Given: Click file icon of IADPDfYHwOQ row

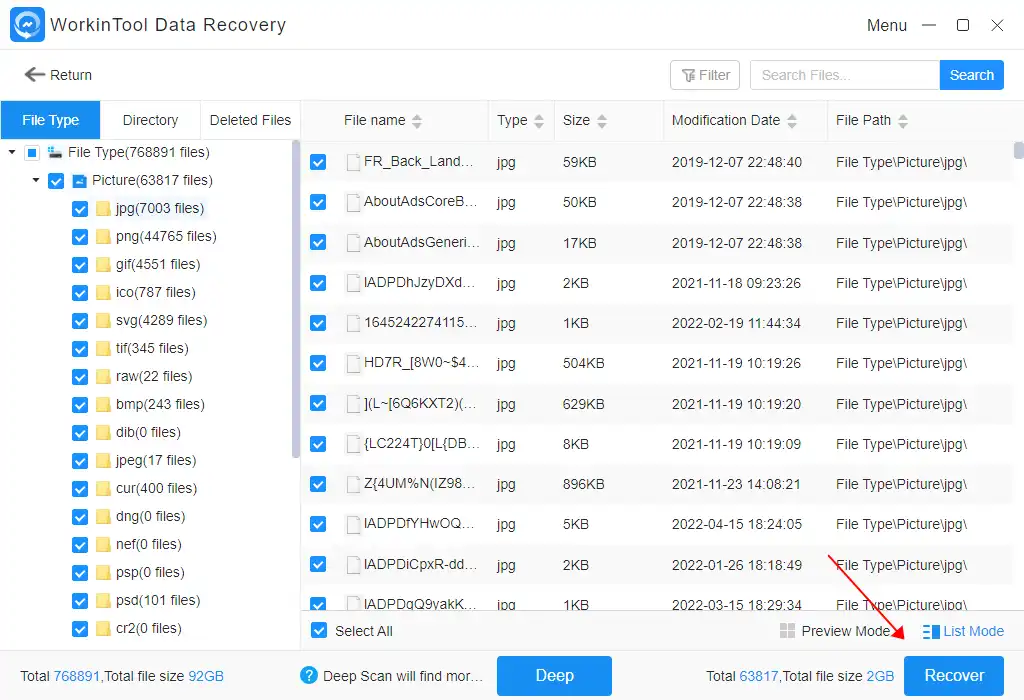Looking at the screenshot, I should pyautogui.click(x=353, y=524).
